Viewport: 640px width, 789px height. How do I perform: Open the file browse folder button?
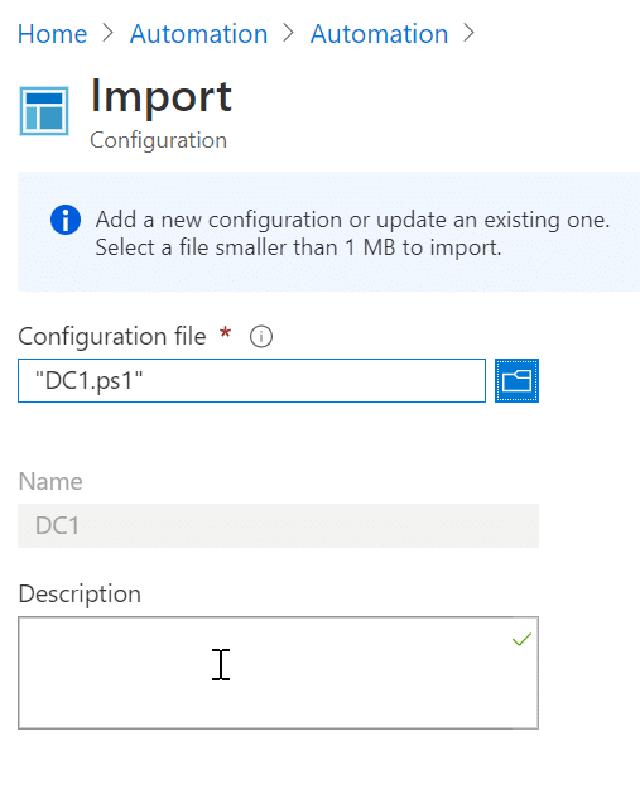516,381
